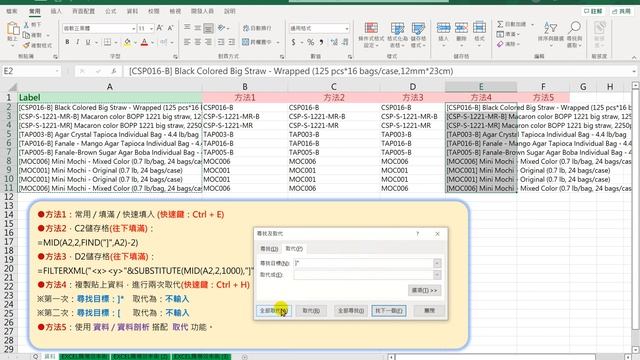
Task: Open Cell Styles gallery
Action: [x=418, y=35]
